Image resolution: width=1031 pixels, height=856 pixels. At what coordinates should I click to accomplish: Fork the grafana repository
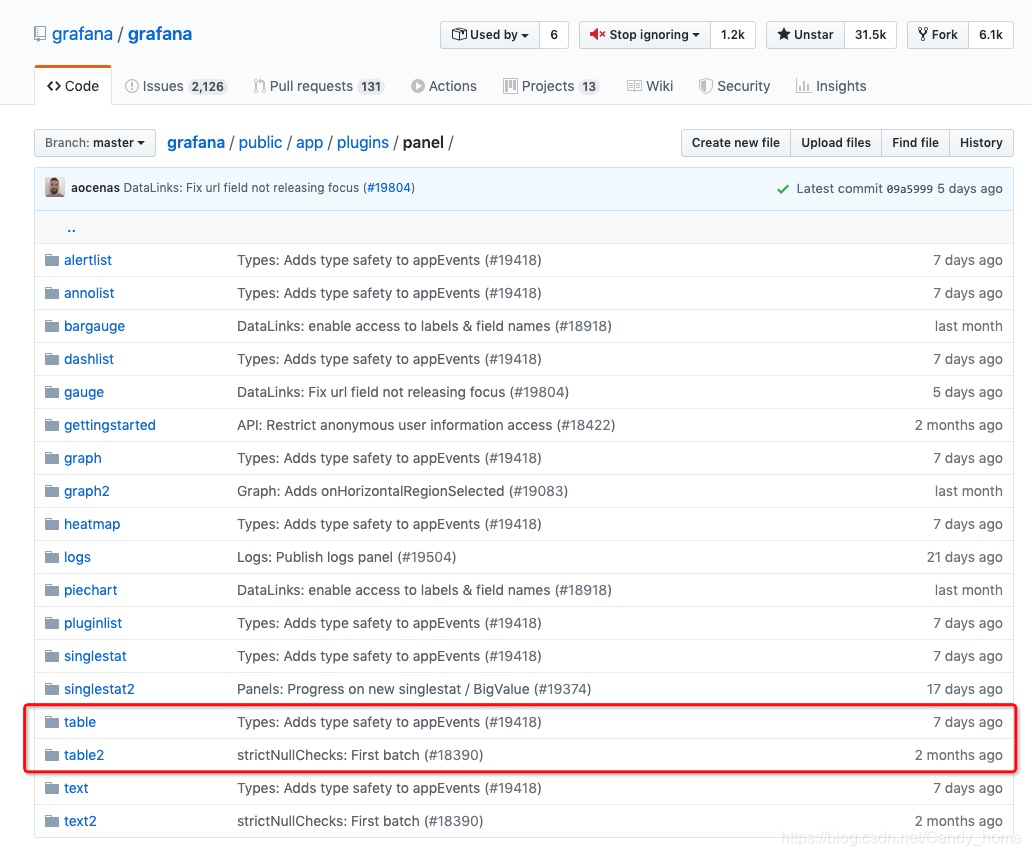938,35
